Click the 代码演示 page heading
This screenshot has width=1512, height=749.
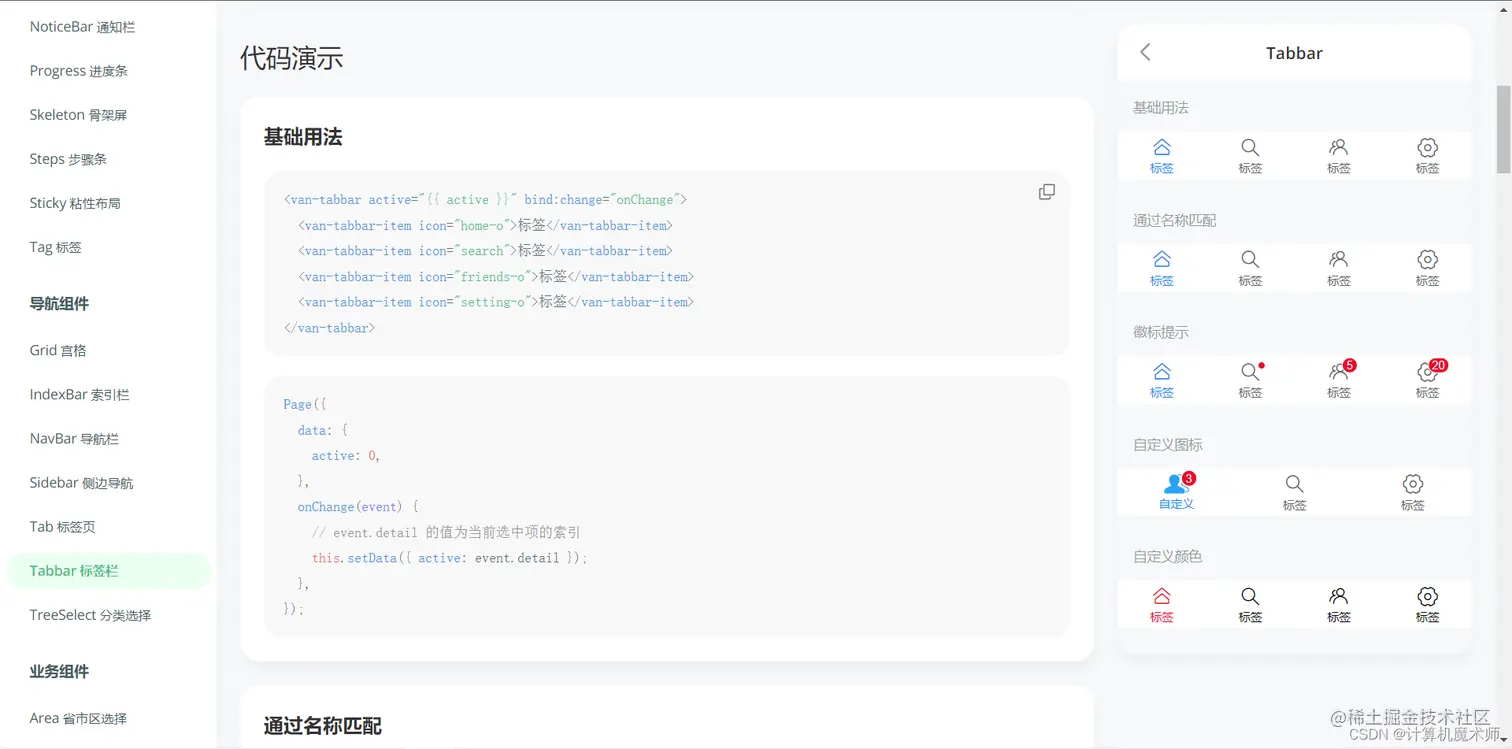click(x=292, y=58)
